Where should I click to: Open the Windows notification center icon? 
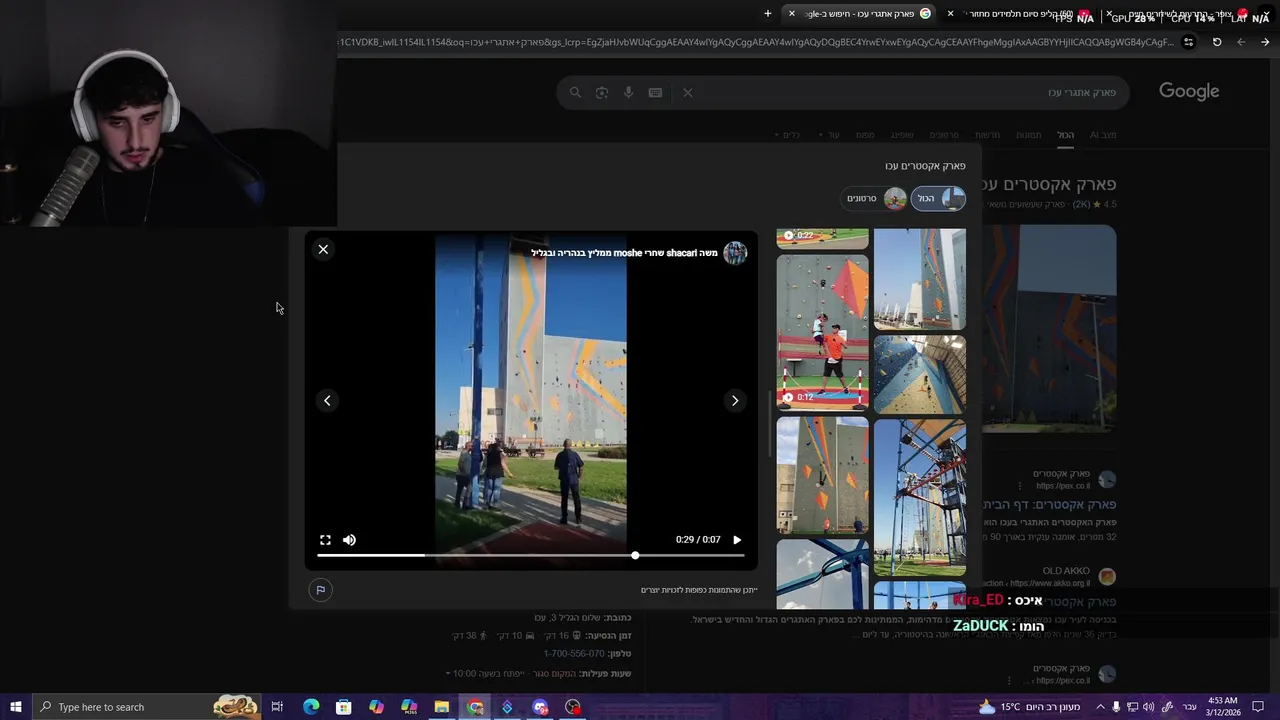(x=1259, y=707)
